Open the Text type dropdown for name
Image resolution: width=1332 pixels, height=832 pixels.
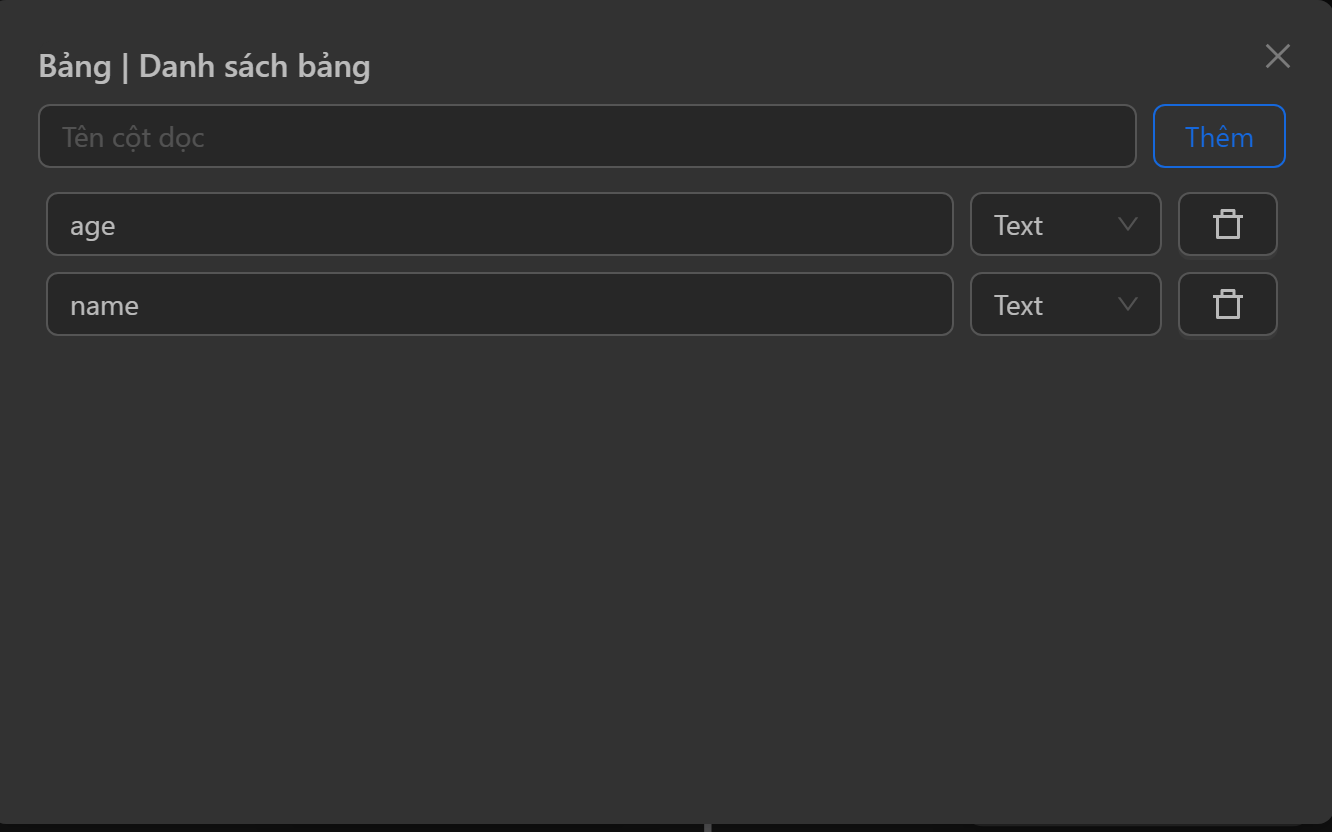1065,305
